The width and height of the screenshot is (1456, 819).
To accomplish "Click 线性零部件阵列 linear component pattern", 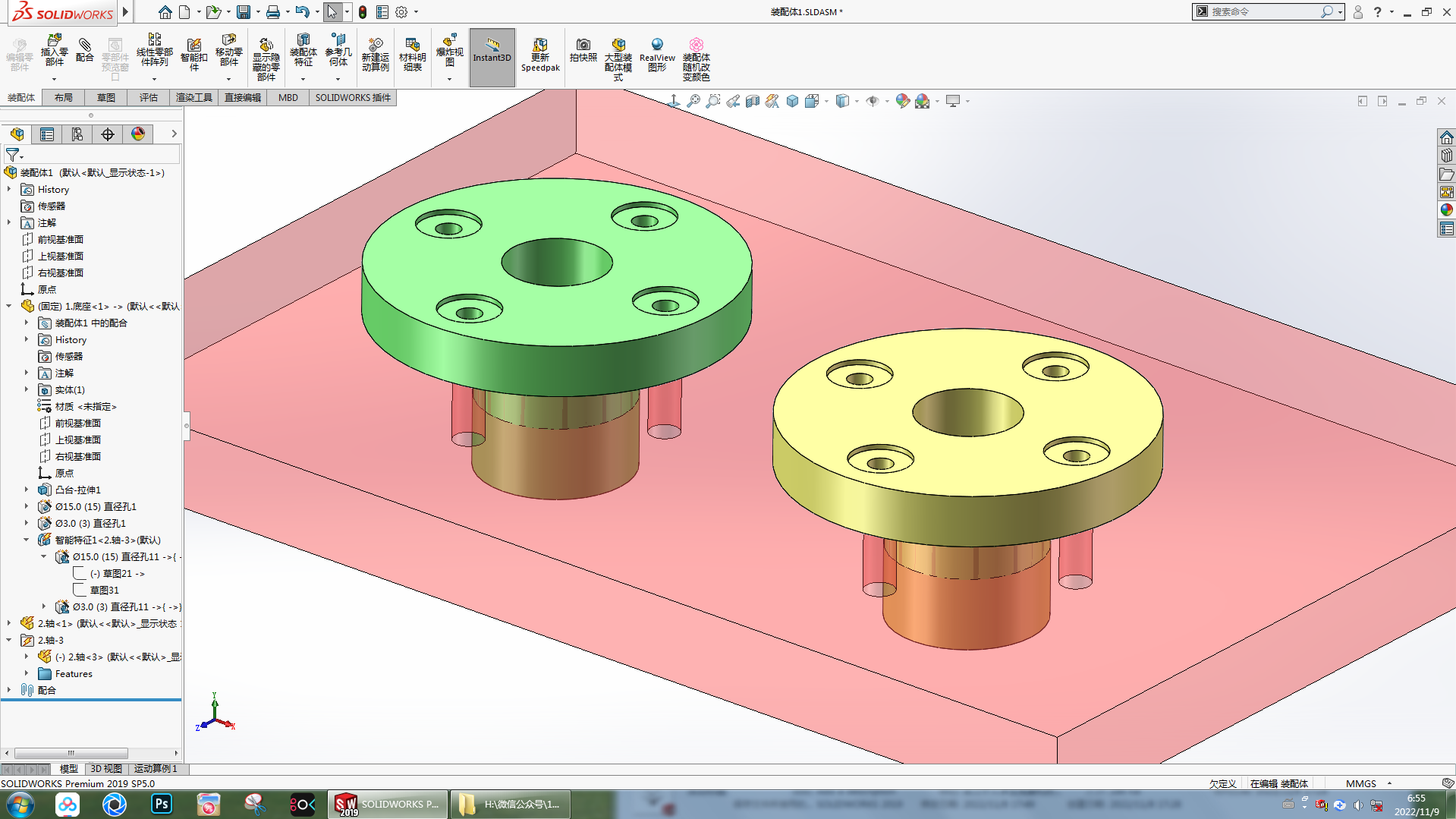I will coord(155,50).
